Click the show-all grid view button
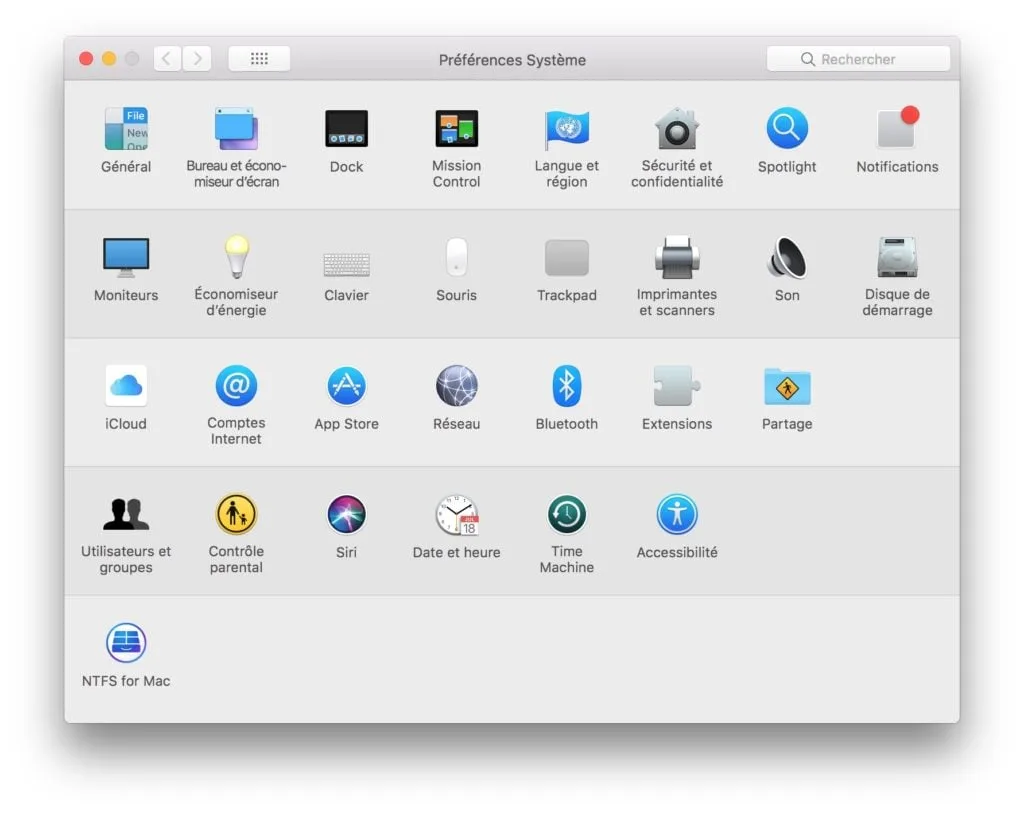 pos(259,58)
